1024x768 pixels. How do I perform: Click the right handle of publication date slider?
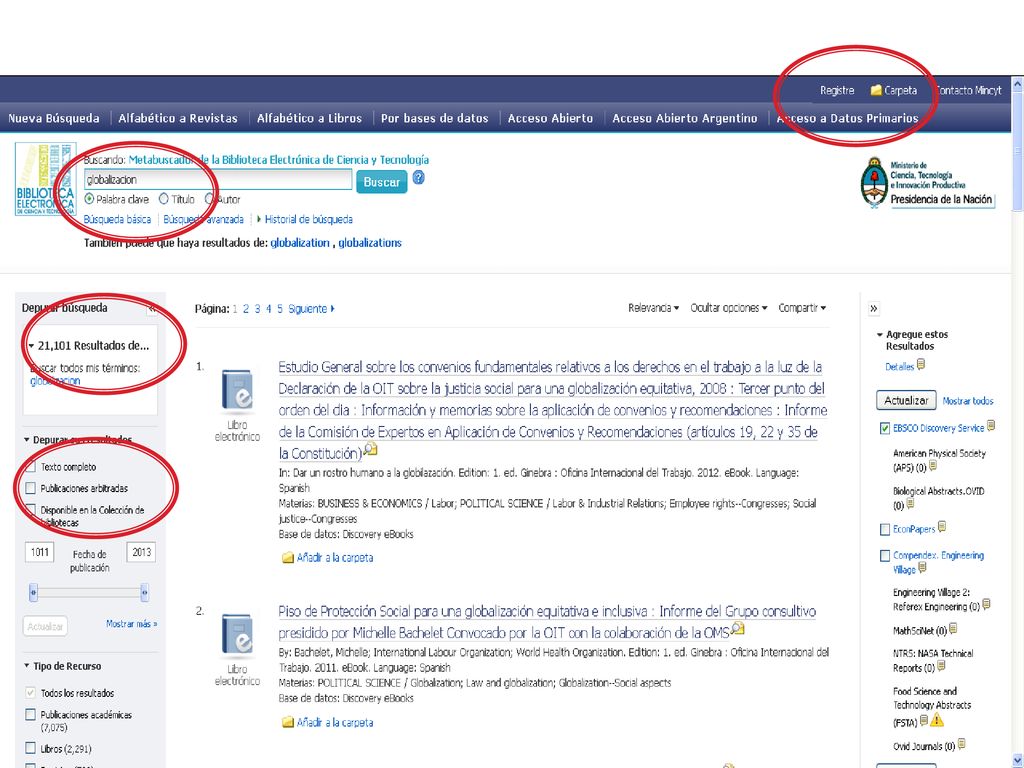click(144, 592)
